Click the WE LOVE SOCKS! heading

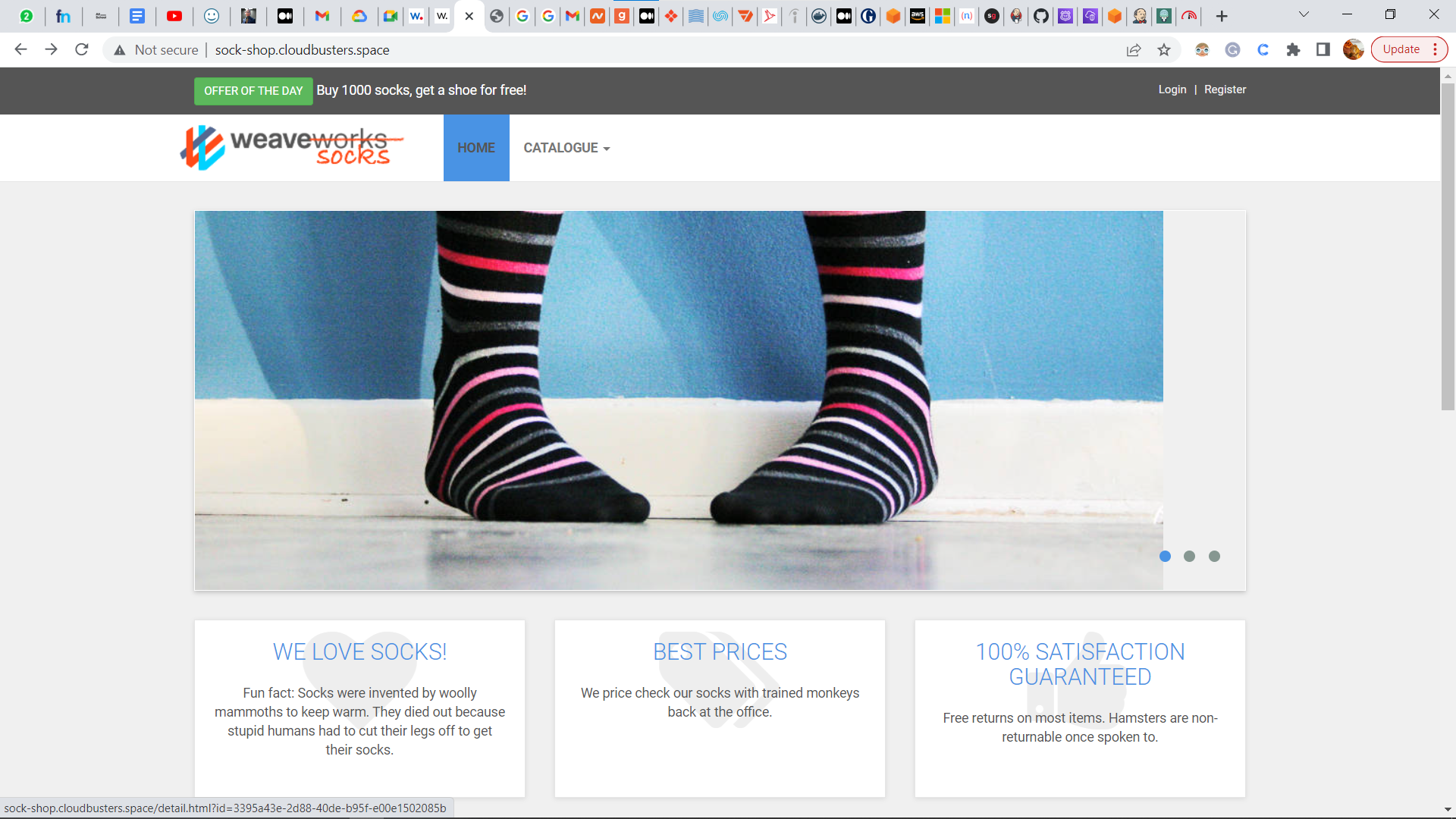click(359, 652)
